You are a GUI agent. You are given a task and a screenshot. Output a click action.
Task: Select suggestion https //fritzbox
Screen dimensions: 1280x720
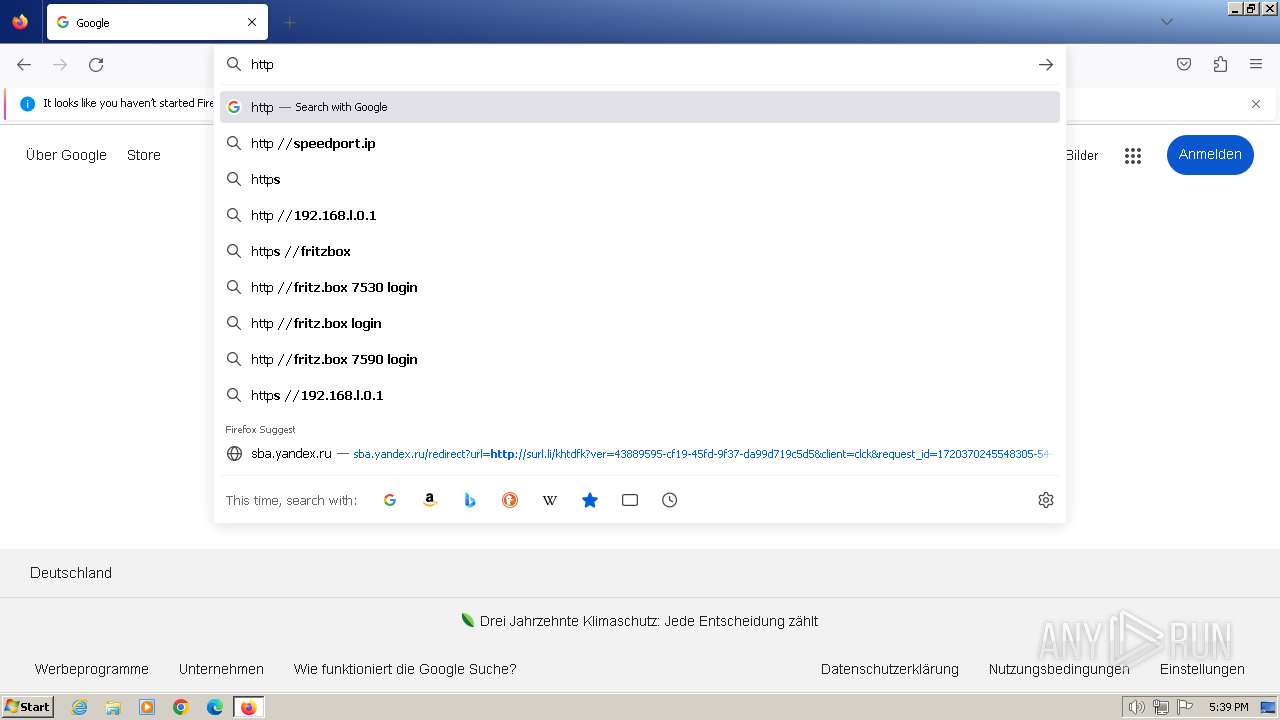point(640,251)
